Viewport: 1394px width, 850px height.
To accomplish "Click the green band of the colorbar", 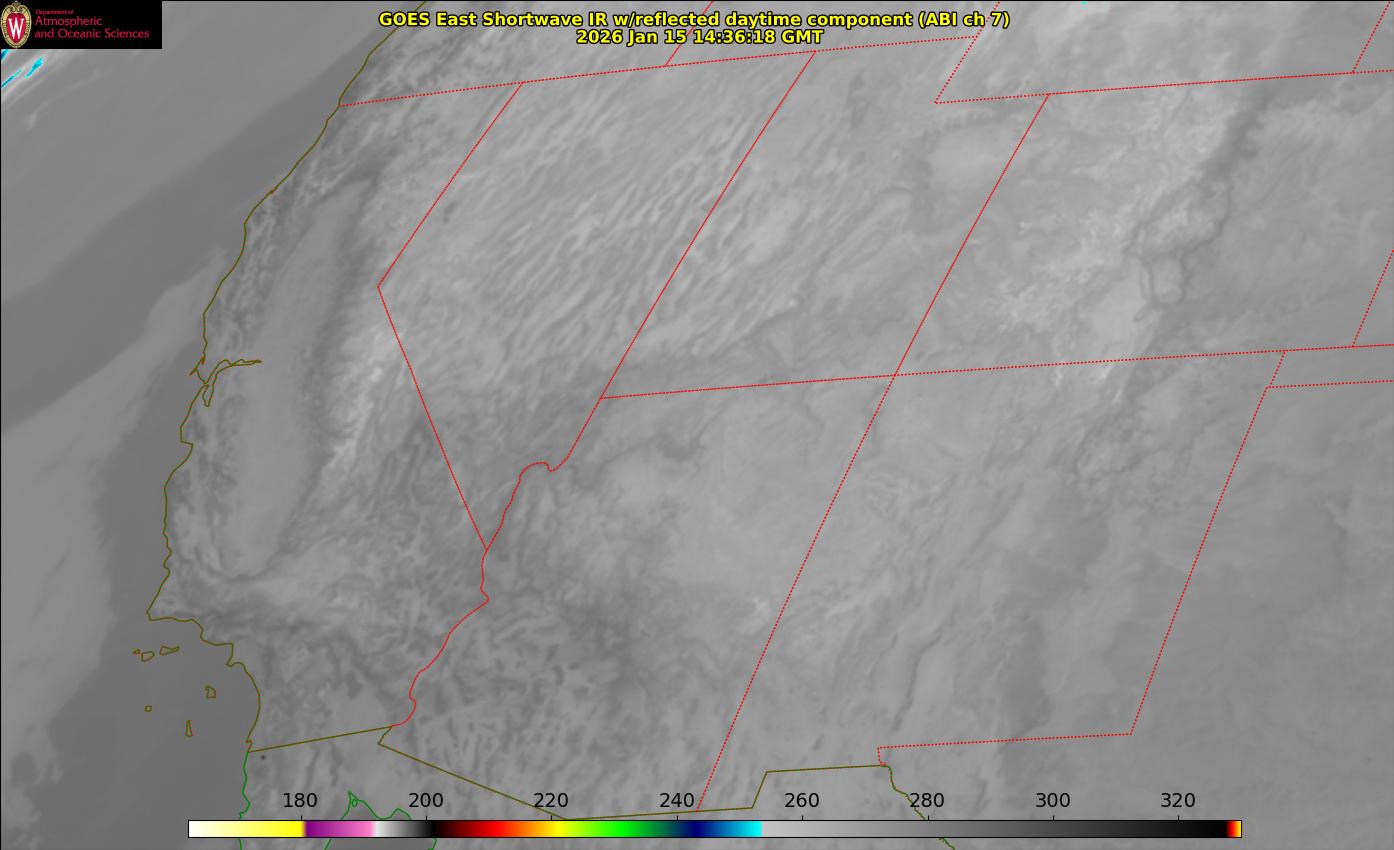I will click(620, 829).
